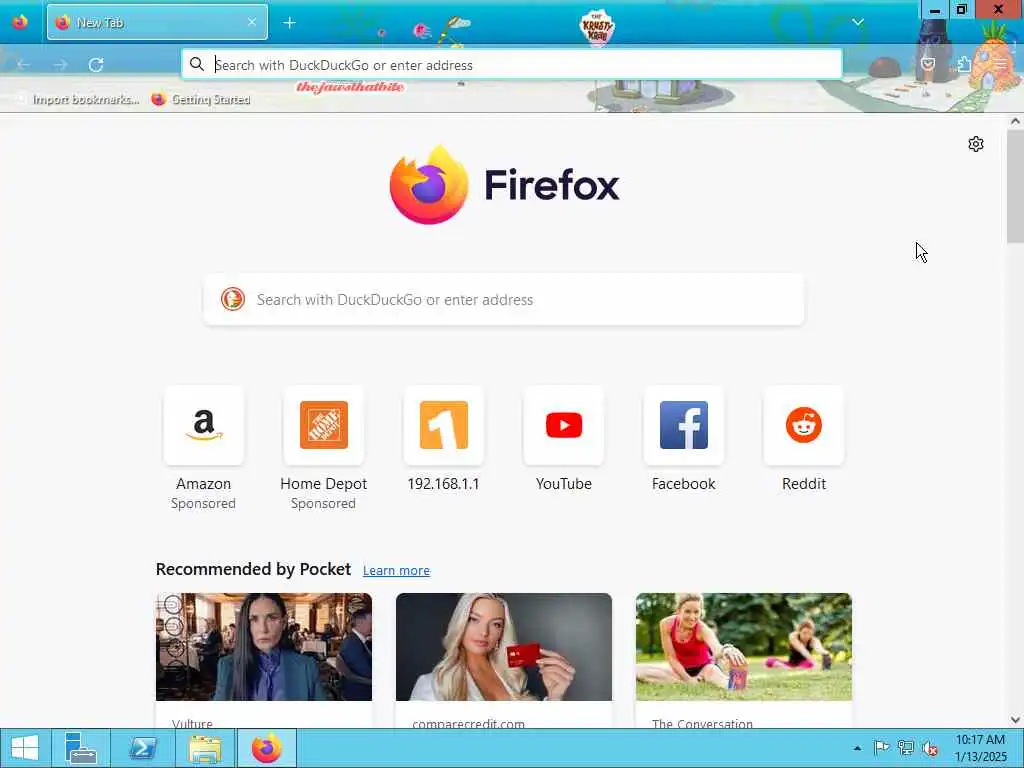Open a new tab with plus button
1024x768 pixels.
click(x=289, y=23)
